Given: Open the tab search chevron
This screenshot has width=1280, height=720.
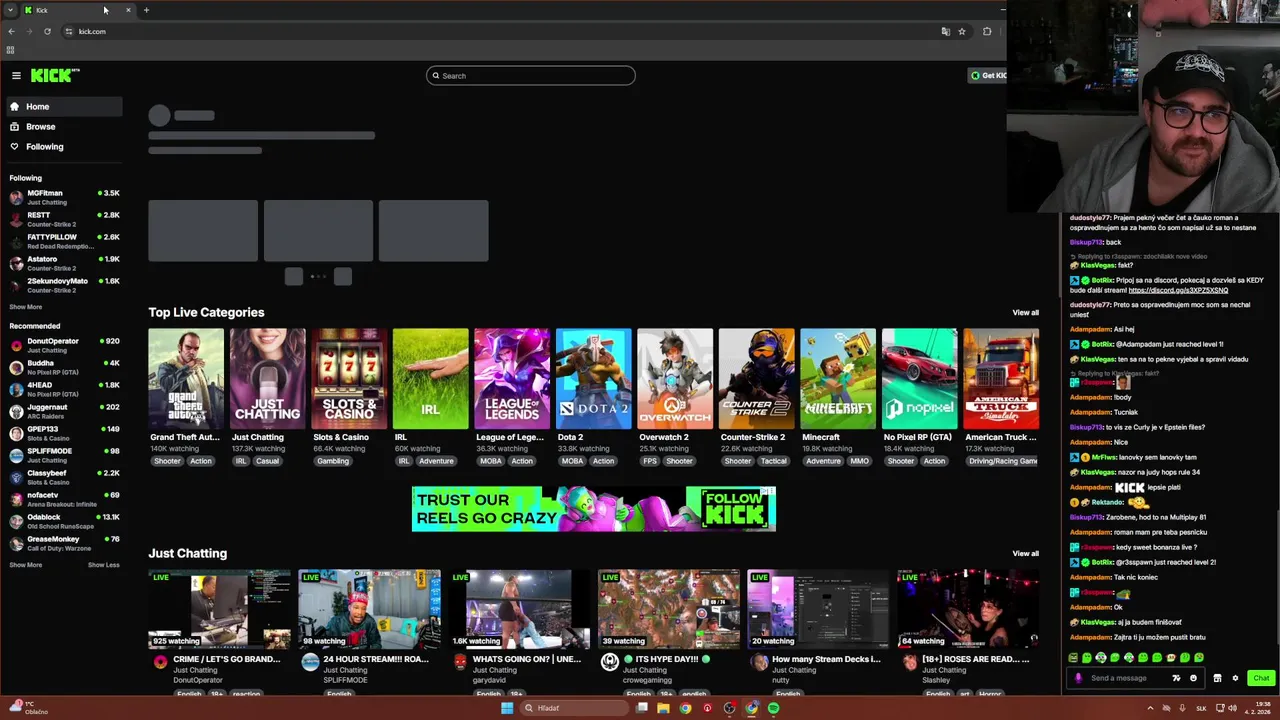Looking at the screenshot, I should coord(11,10).
